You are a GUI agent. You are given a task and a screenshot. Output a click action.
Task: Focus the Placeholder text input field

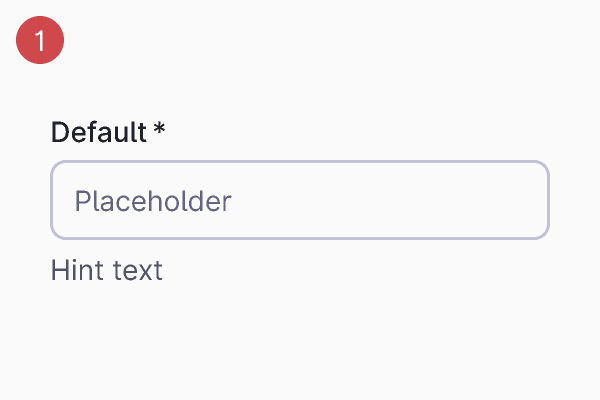[300, 201]
